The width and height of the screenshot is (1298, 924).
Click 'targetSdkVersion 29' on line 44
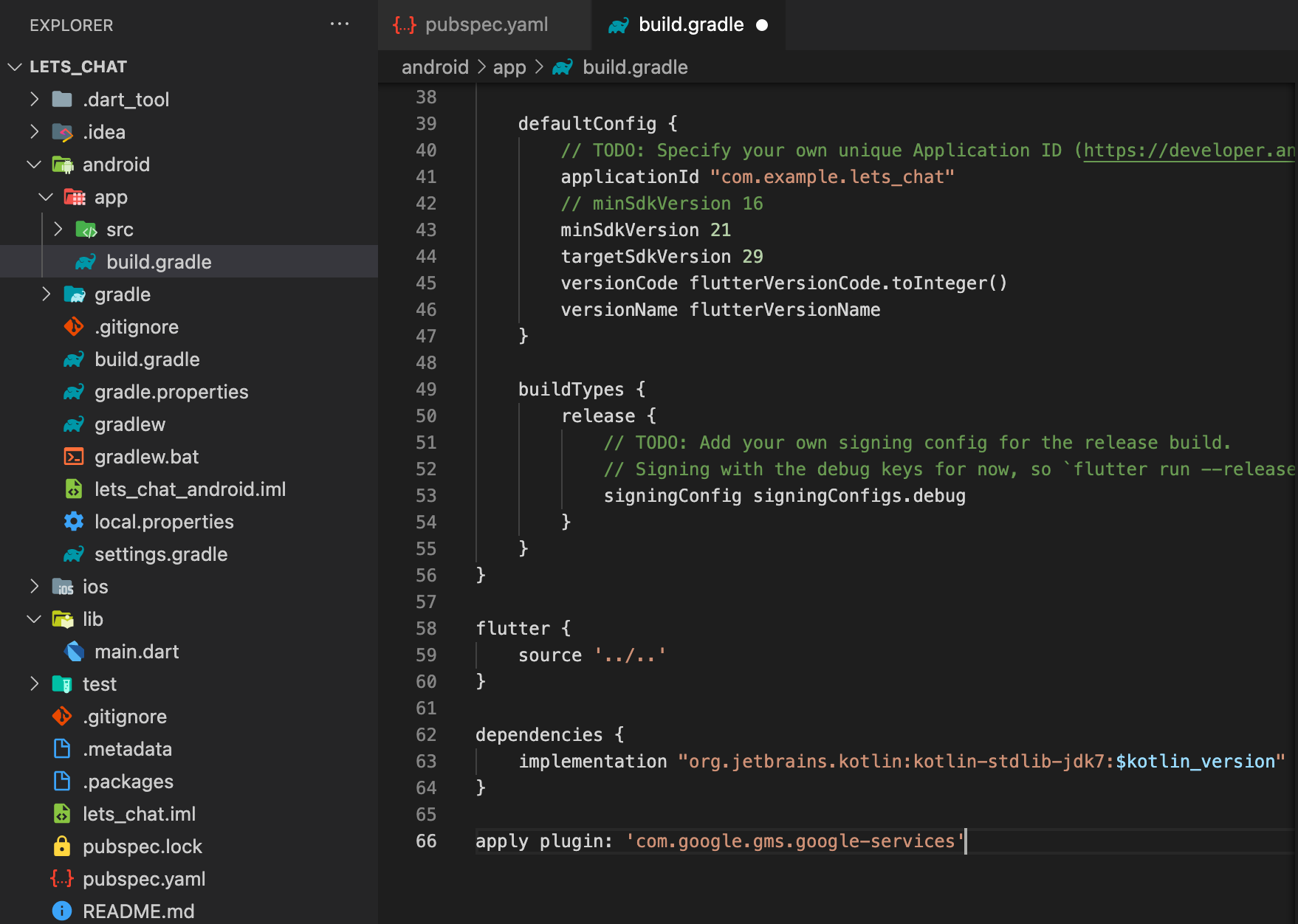coord(662,257)
